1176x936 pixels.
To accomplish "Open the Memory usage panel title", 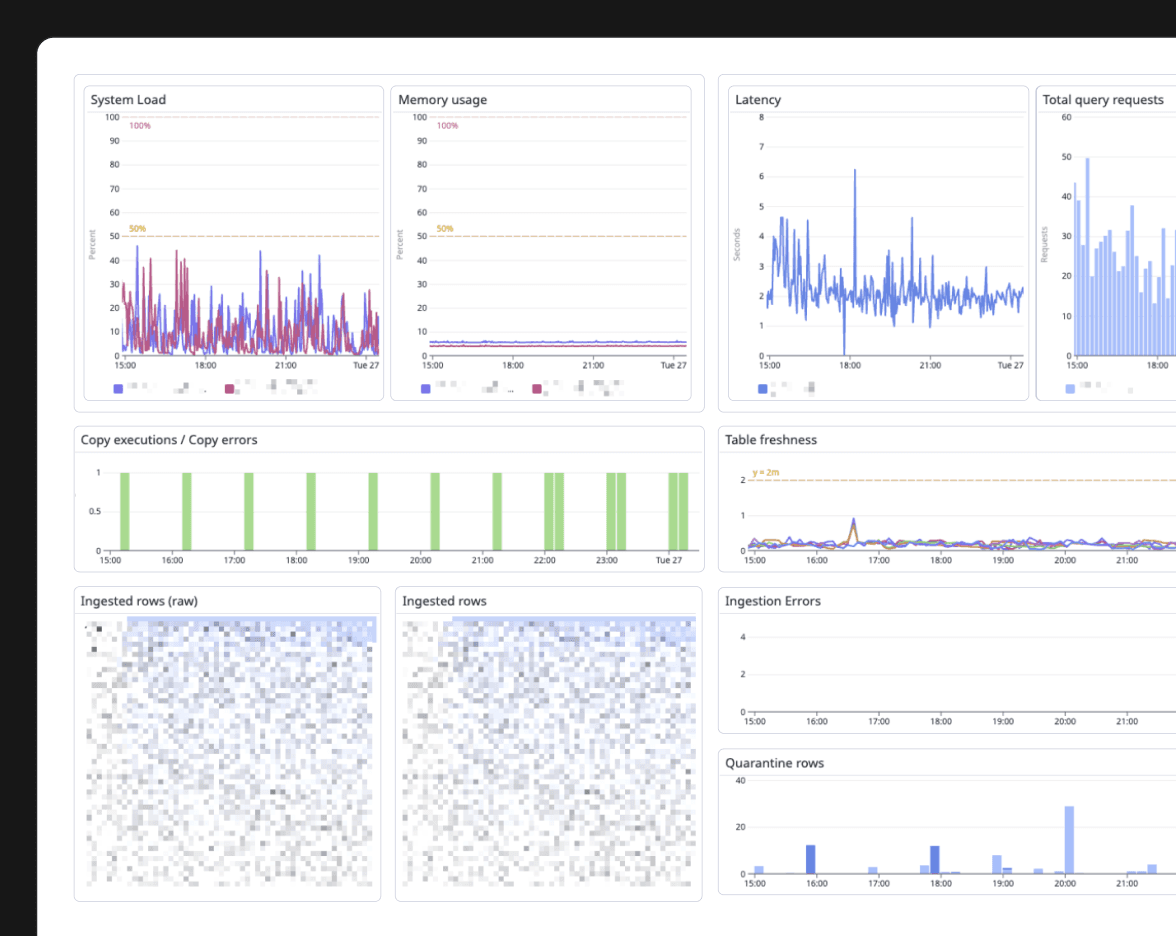I will coord(442,100).
